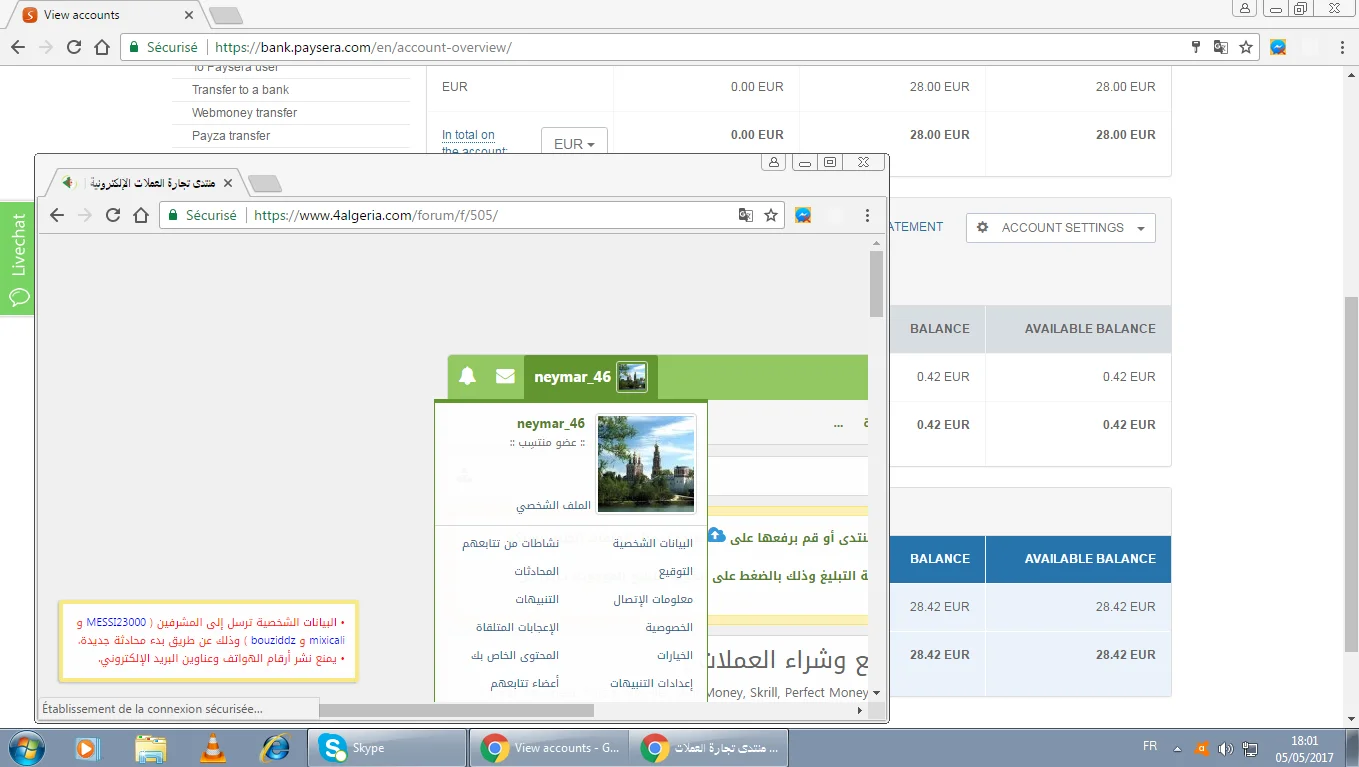Open Internet Explorer from the taskbar

pos(274,747)
